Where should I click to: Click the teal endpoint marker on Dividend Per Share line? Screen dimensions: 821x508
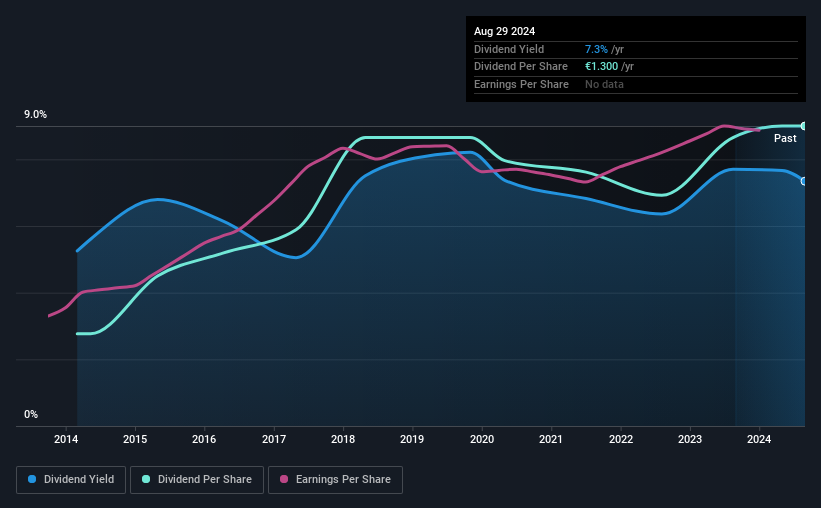804,126
